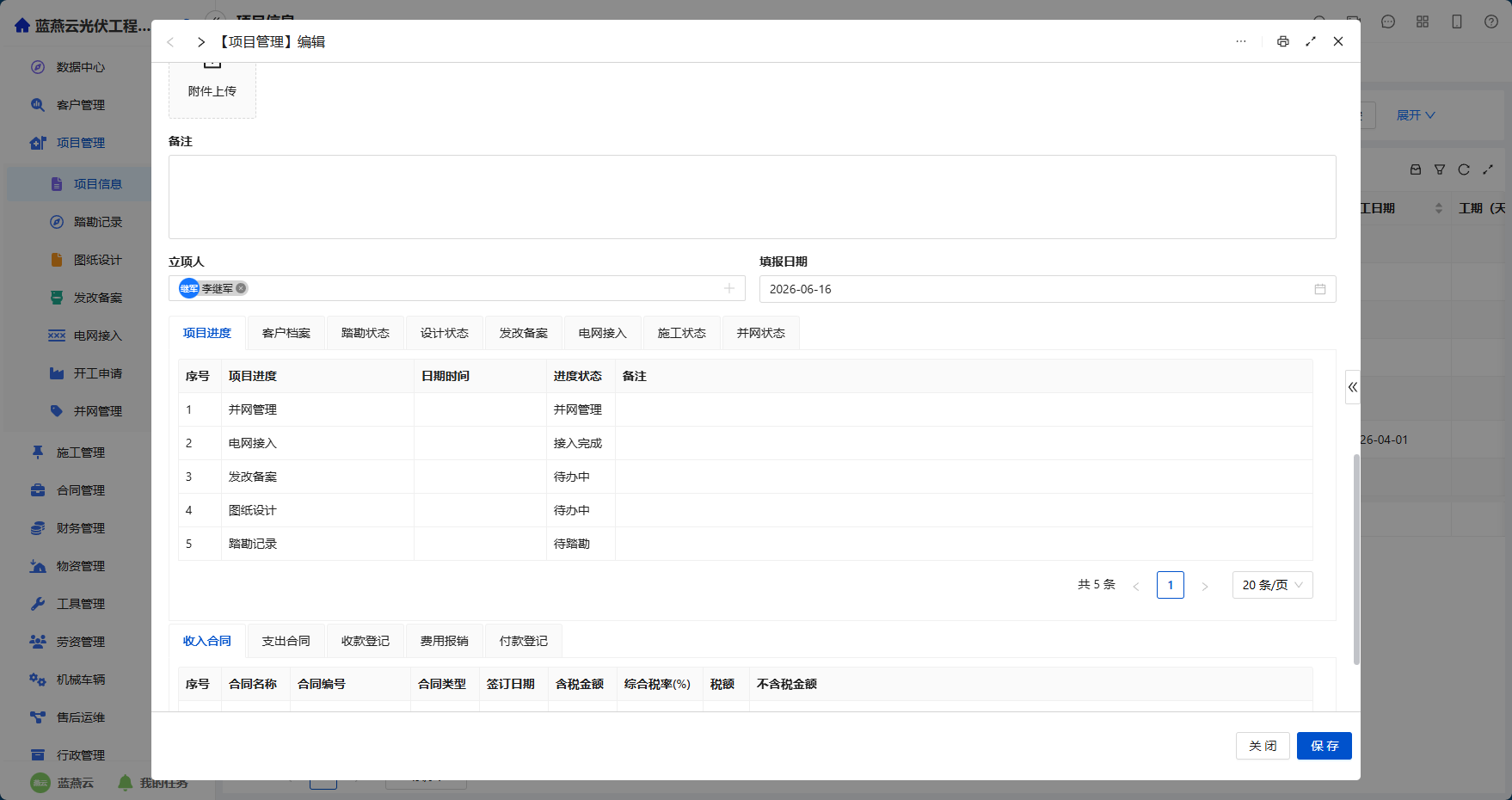Expand 工具管理 sidebar menu
The height and width of the screenshot is (800, 1512).
tap(80, 604)
